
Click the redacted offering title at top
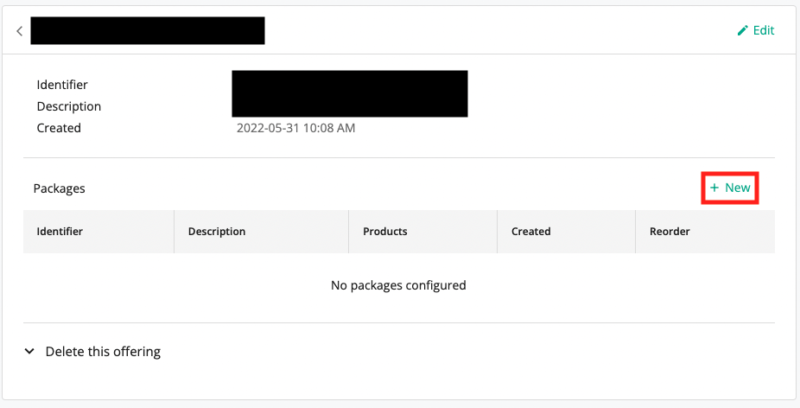[x=147, y=31]
